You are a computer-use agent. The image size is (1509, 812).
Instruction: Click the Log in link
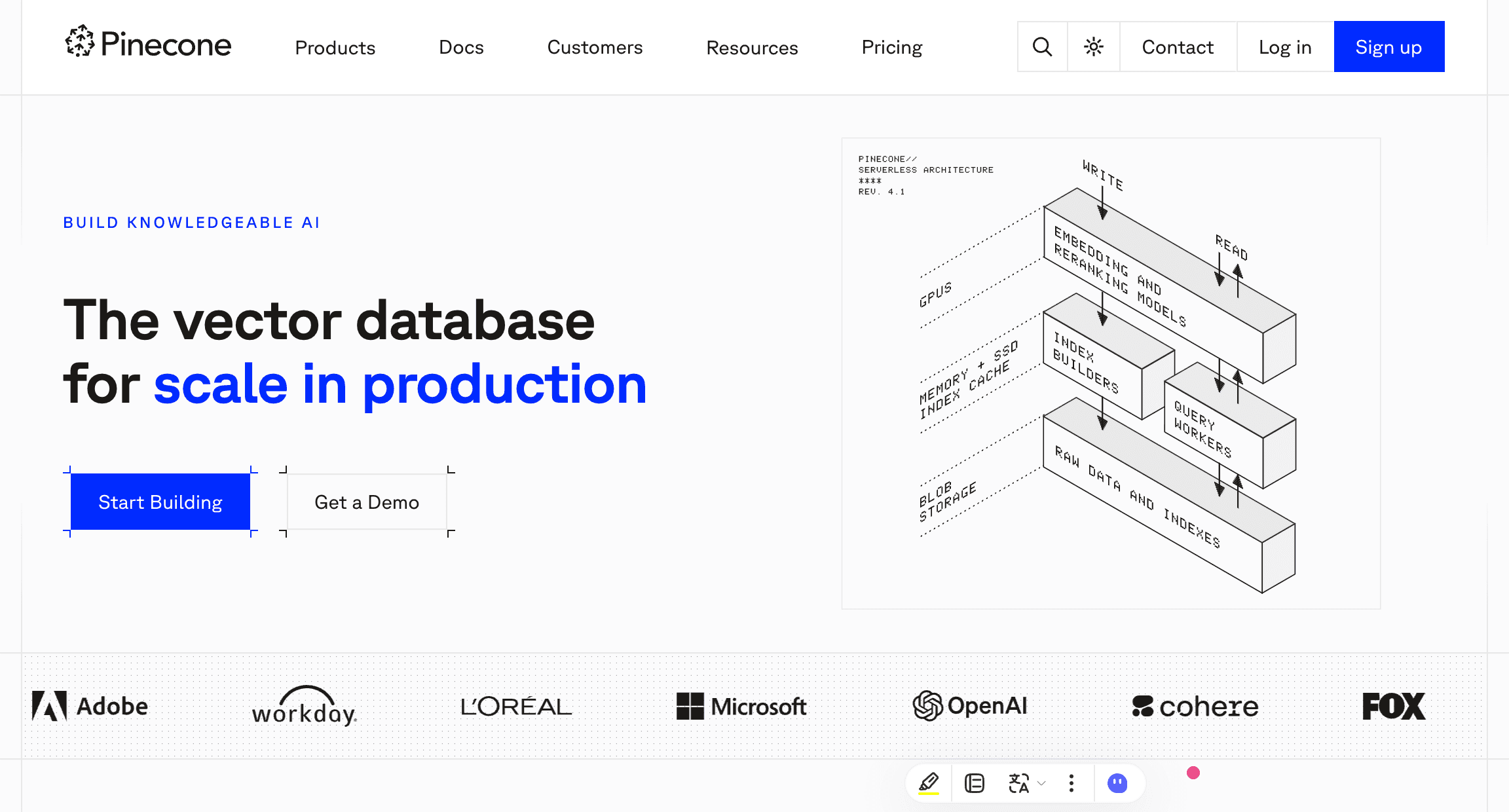(1285, 47)
